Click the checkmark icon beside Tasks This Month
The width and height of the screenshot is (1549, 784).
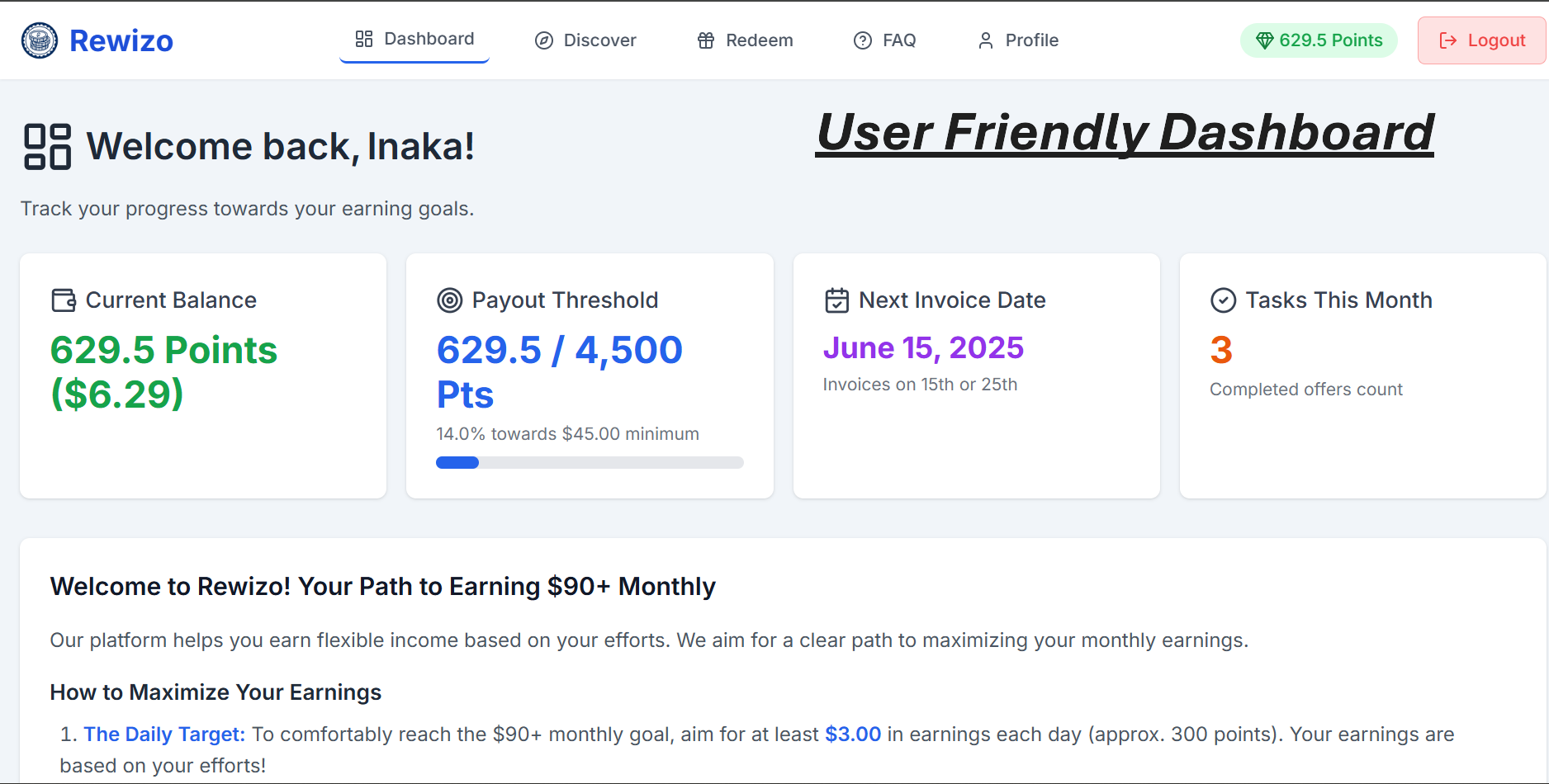pyautogui.click(x=1224, y=300)
